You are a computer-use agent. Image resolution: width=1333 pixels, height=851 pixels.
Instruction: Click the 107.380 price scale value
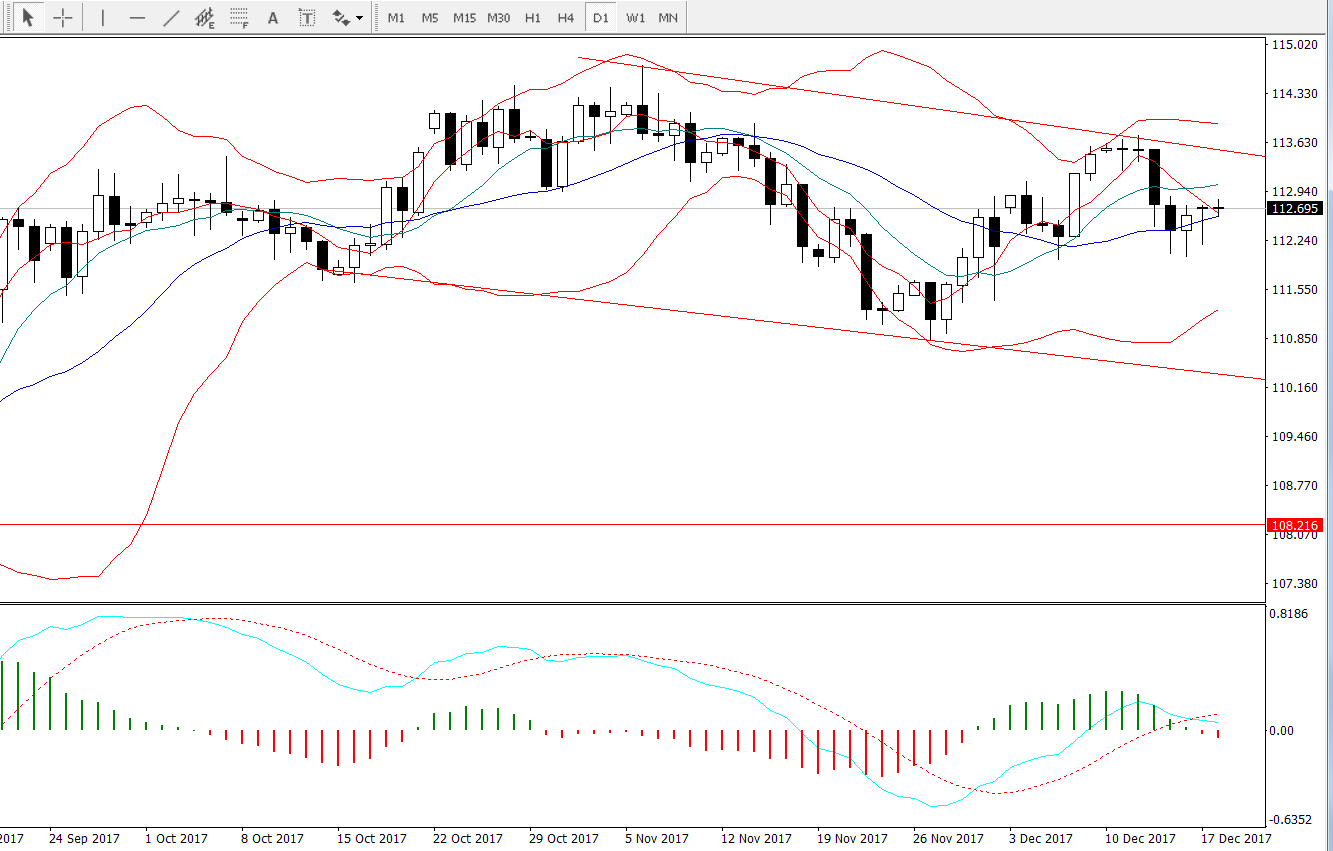click(x=1293, y=584)
